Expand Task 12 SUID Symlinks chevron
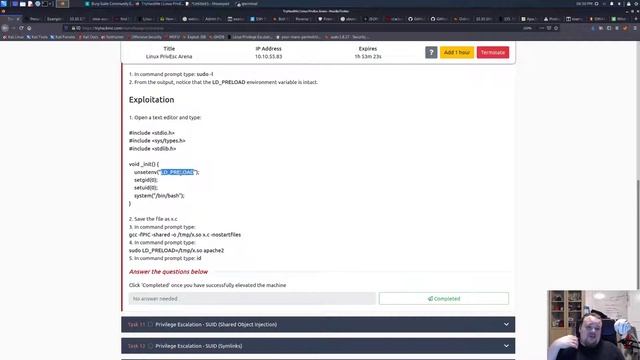Viewport: 640px width, 360px height. [506, 346]
